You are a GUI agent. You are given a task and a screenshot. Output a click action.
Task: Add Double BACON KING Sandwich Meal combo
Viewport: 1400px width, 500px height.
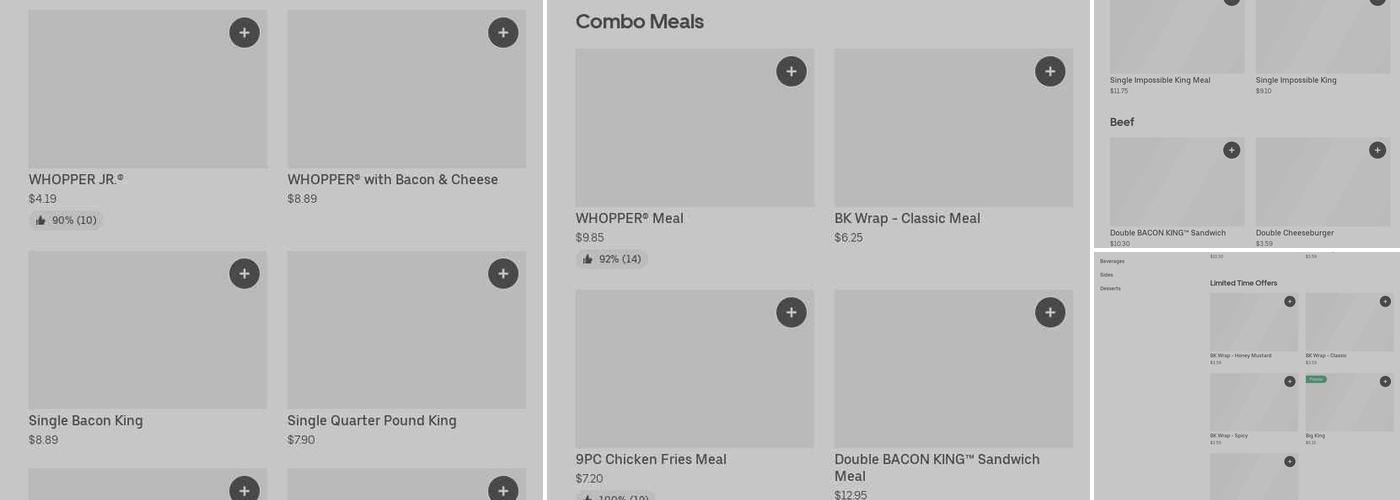click(1050, 313)
